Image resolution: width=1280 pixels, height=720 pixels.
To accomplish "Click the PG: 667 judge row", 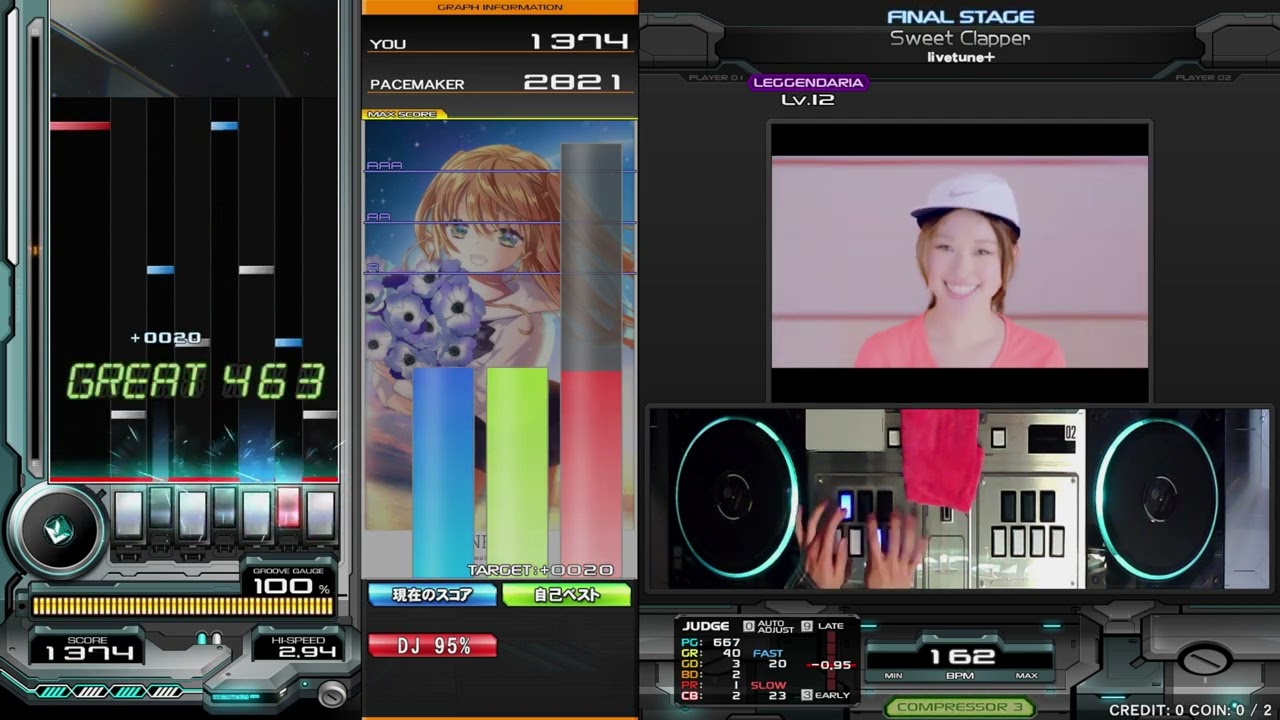I will point(711,642).
